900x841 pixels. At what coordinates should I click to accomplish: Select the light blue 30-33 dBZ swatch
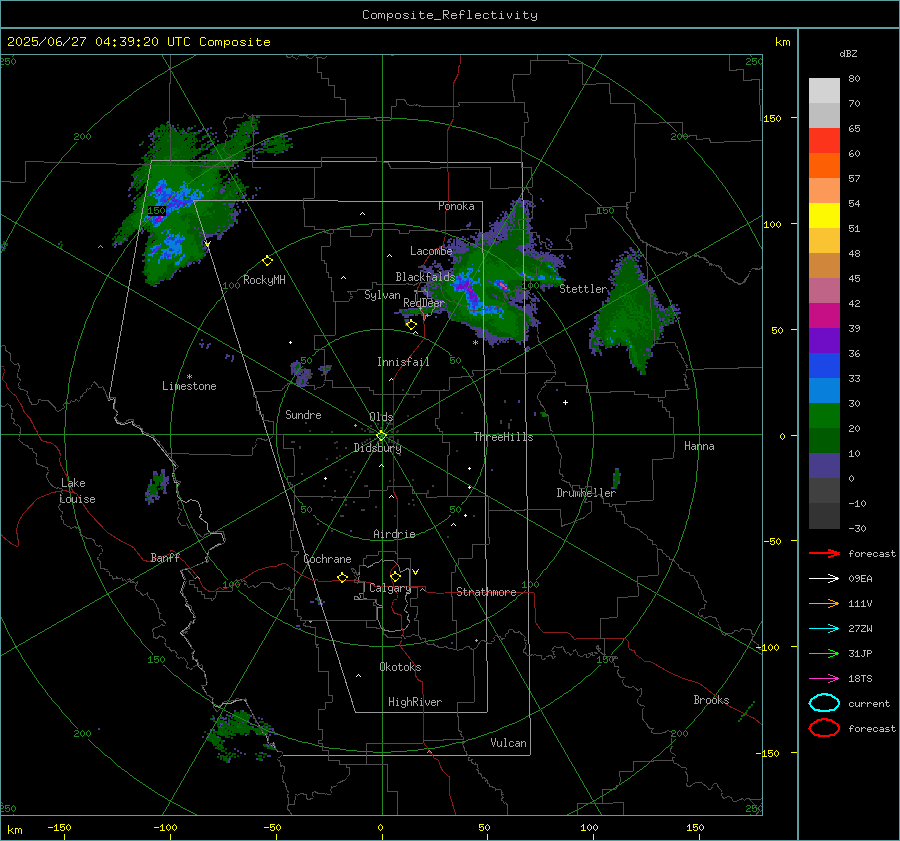[824, 391]
